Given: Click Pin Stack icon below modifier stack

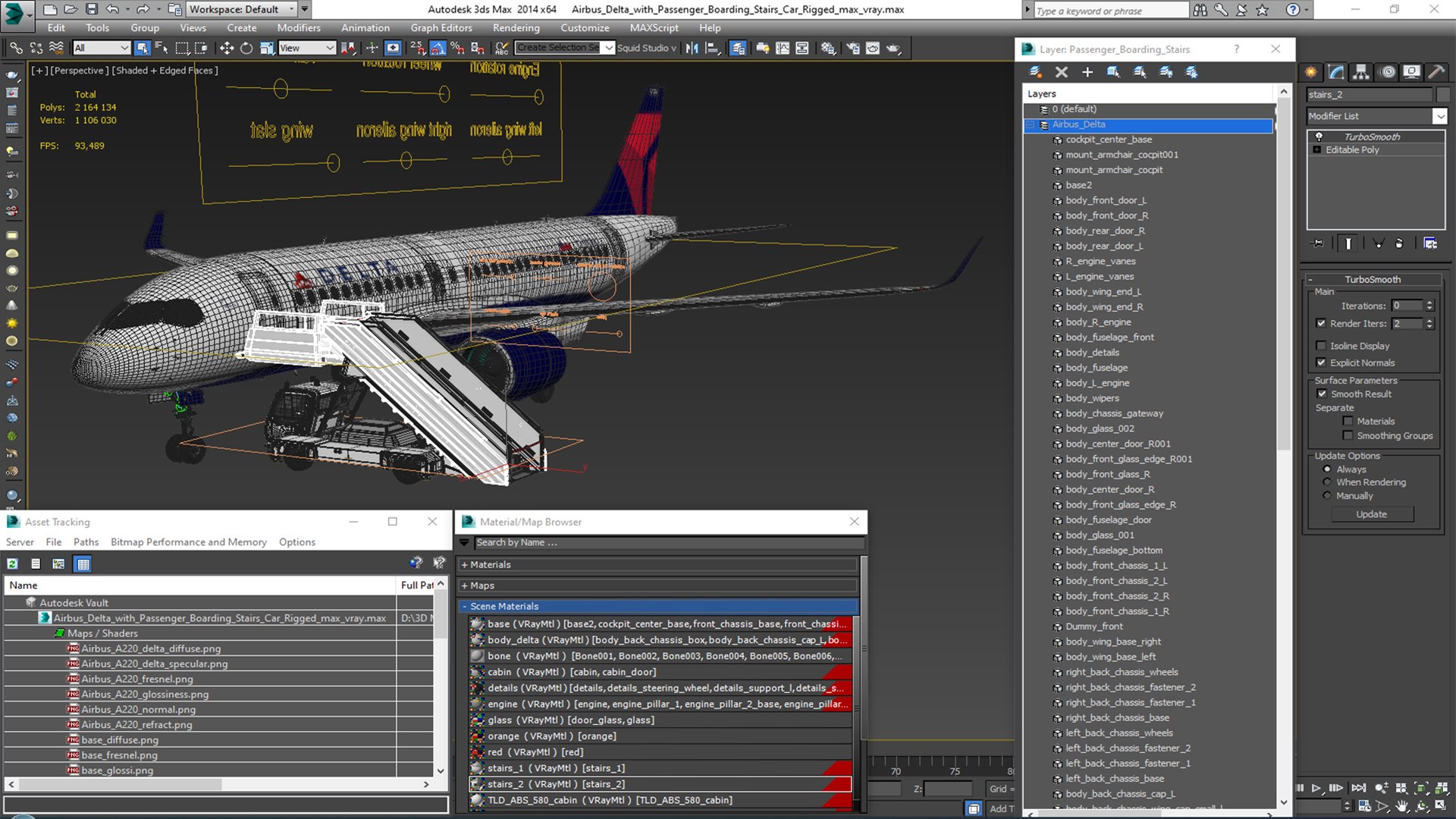Looking at the screenshot, I should point(1318,243).
